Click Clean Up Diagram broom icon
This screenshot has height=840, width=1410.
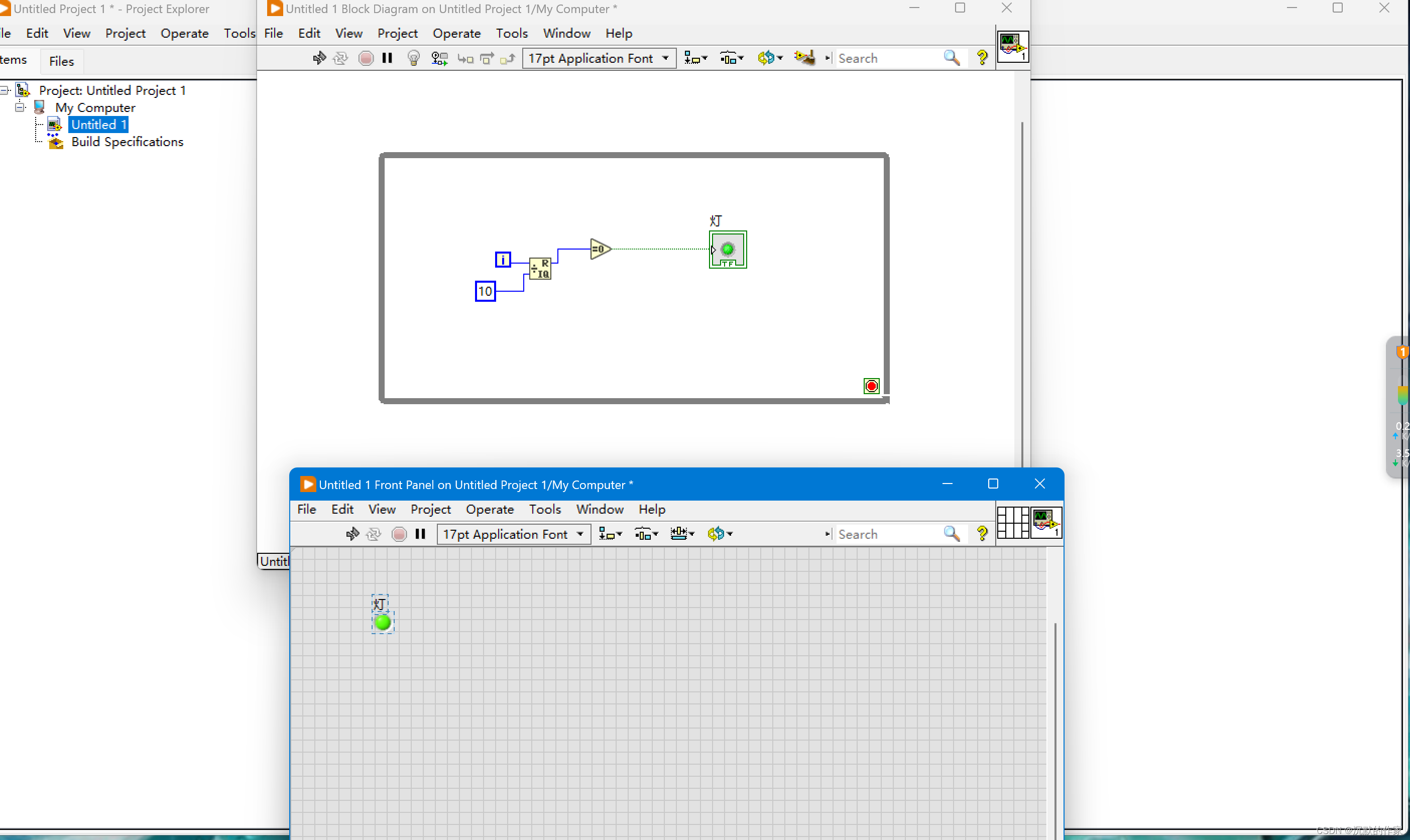(x=804, y=58)
